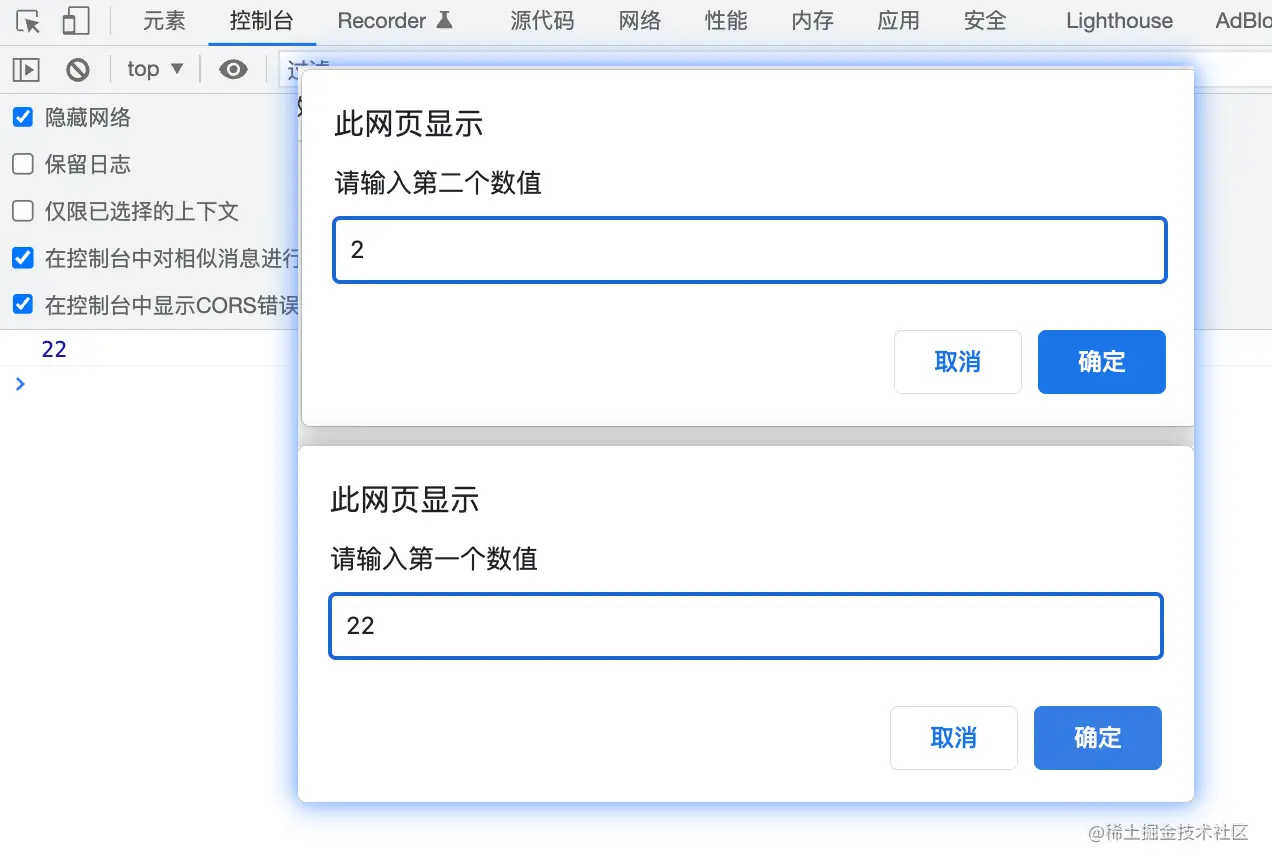This screenshot has width=1272, height=866.
Task: Check 仅限已选择的上下文
Action: click(x=22, y=211)
